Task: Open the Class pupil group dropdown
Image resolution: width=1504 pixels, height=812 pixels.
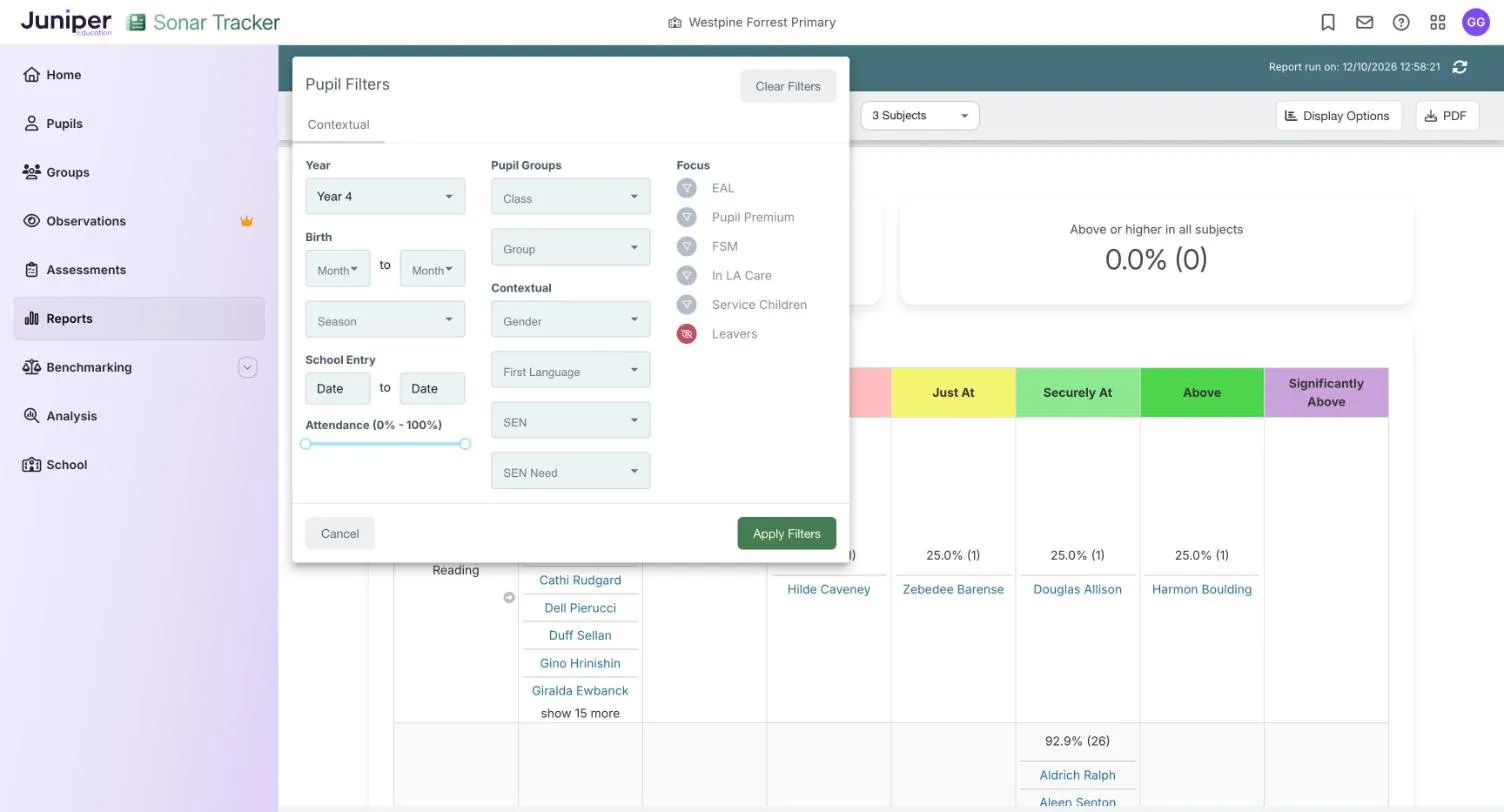Action: (x=571, y=197)
